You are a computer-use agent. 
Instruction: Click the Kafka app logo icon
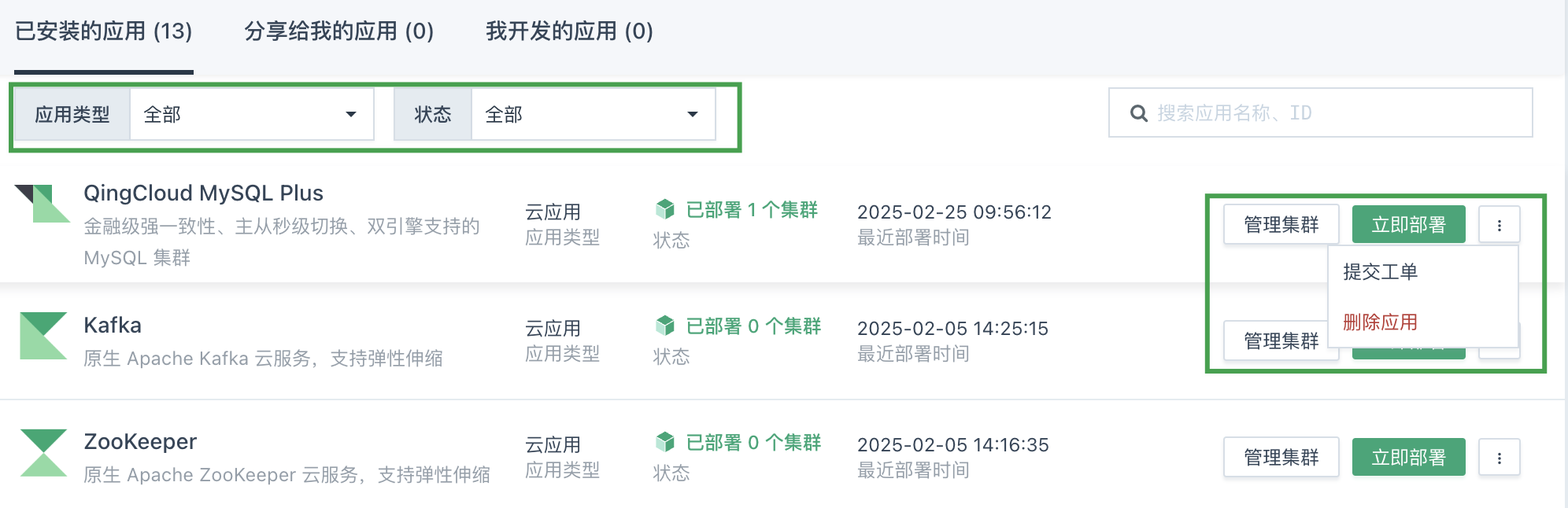[x=43, y=336]
